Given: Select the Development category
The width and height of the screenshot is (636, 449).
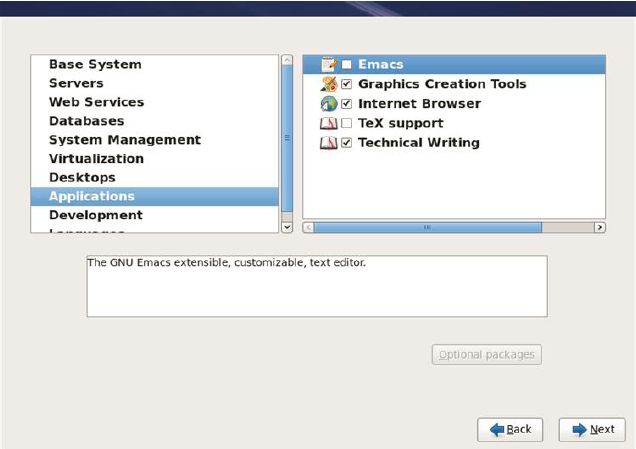Looking at the screenshot, I should (155, 215).
